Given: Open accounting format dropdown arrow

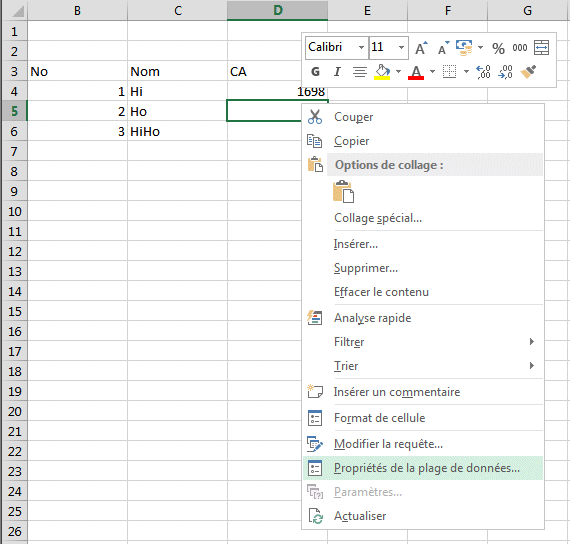Looking at the screenshot, I should click(480, 48).
